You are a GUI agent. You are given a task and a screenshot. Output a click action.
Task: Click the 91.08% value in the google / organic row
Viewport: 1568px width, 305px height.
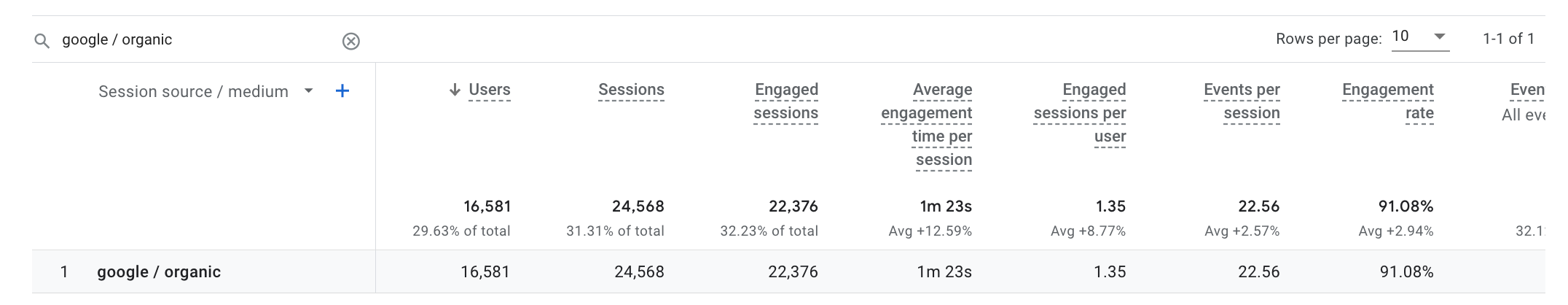(1406, 272)
